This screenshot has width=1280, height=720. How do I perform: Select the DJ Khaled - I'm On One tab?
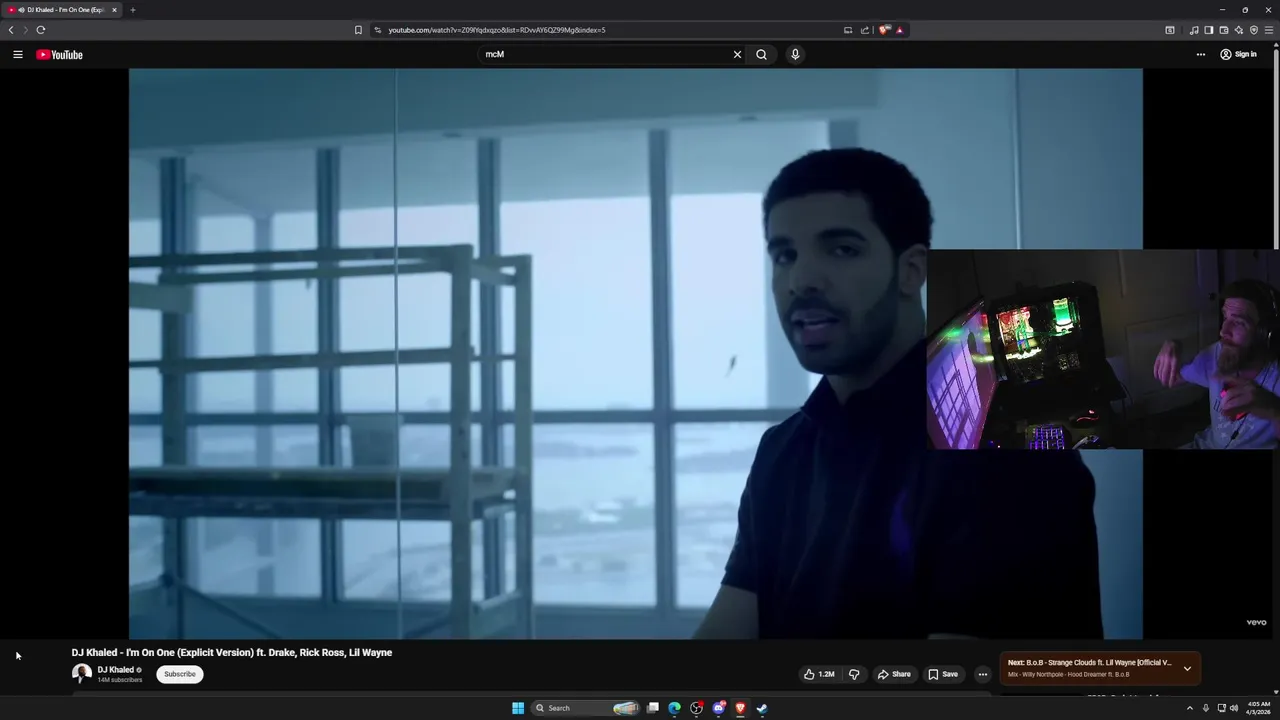pos(62,10)
